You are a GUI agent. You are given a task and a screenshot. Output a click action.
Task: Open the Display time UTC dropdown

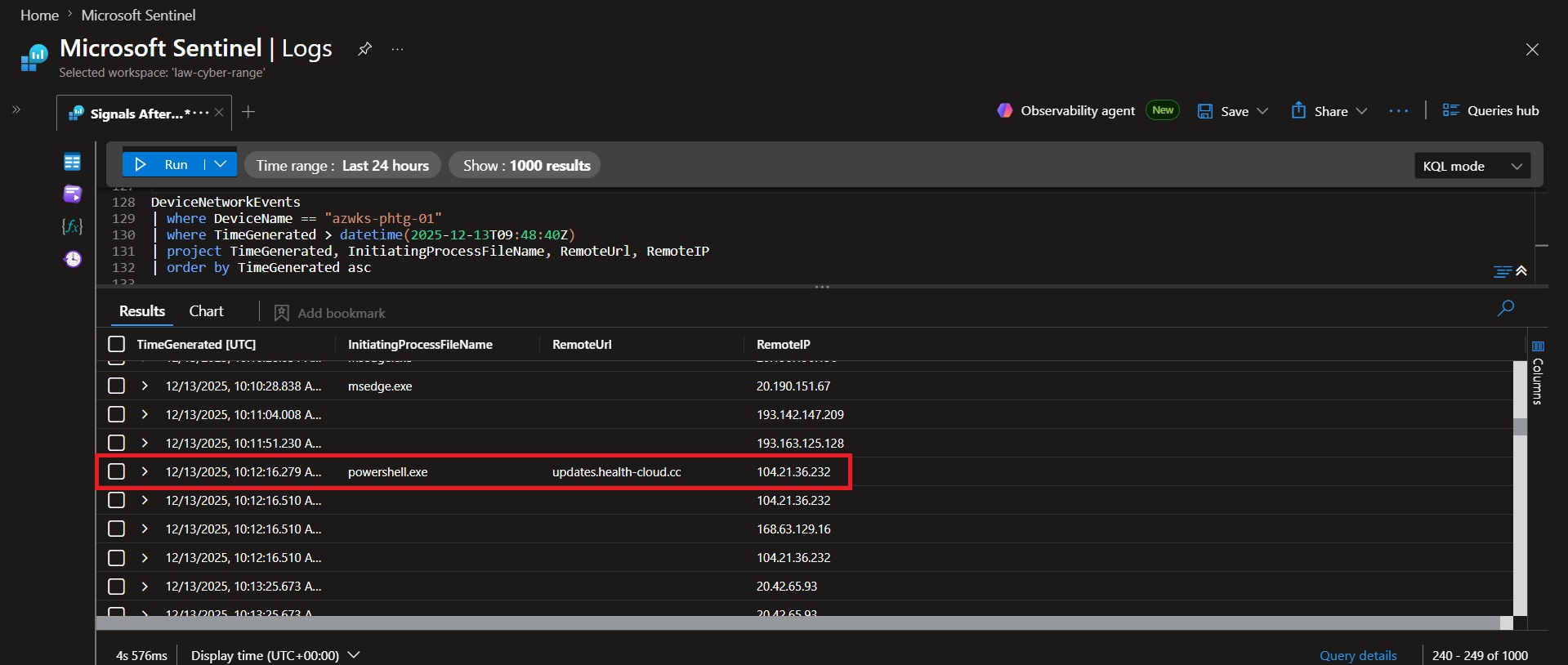275,655
